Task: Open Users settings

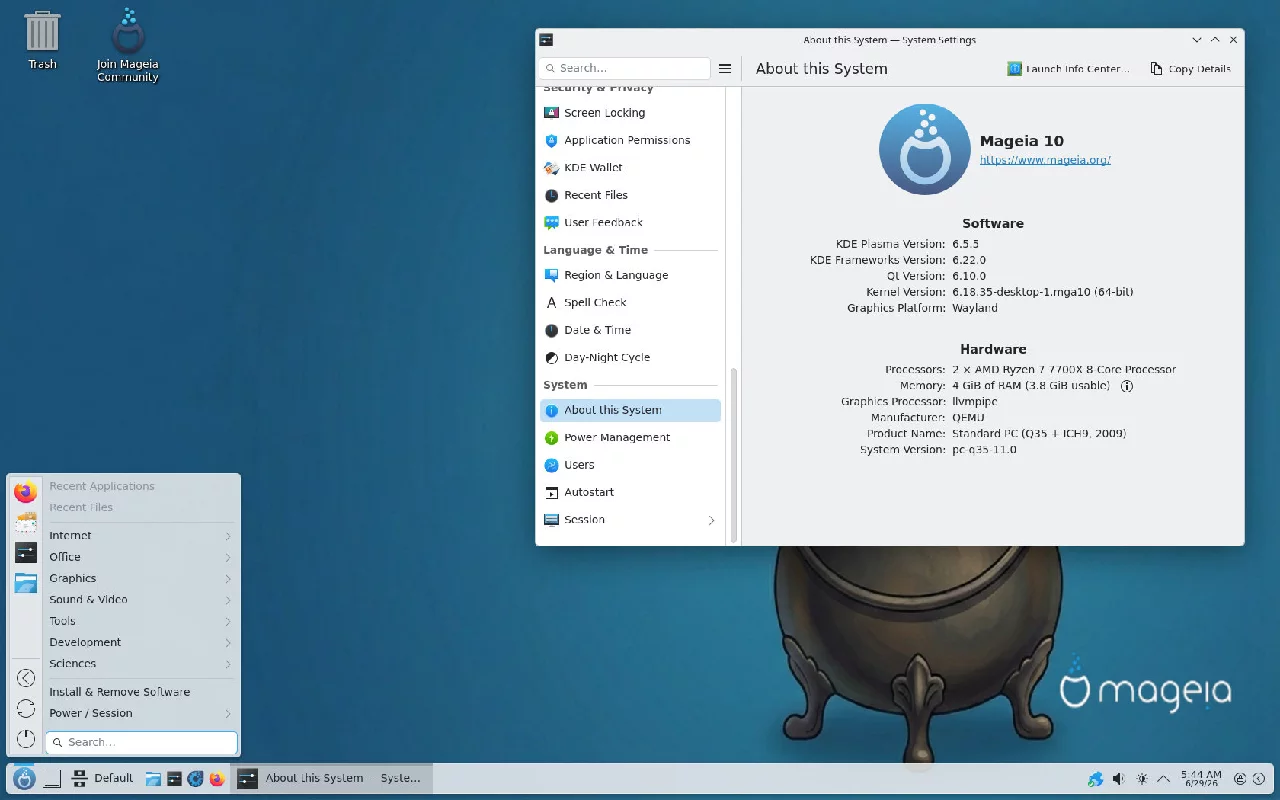Action: (x=630, y=465)
